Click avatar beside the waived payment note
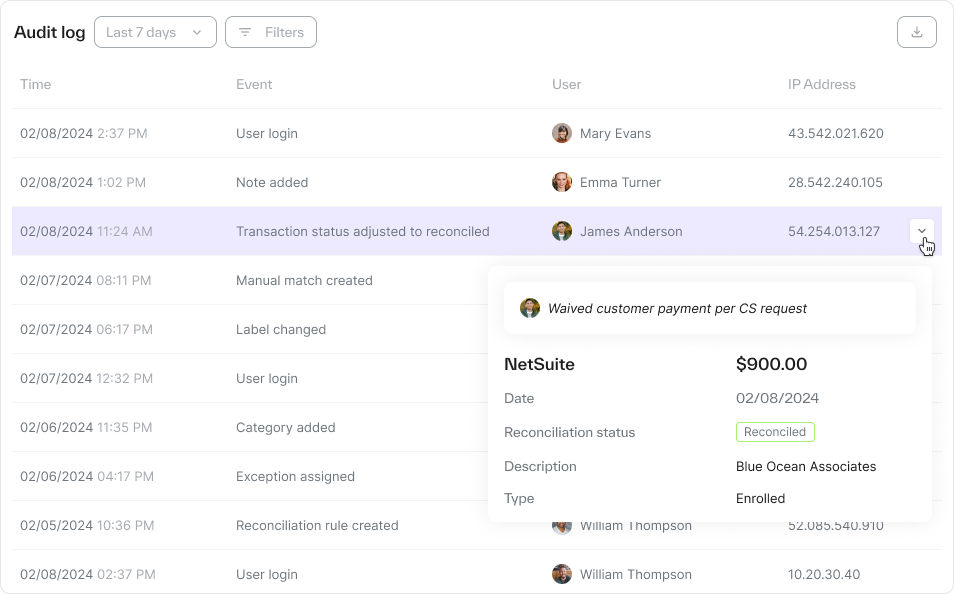Image resolution: width=954 pixels, height=594 pixels. click(x=530, y=308)
